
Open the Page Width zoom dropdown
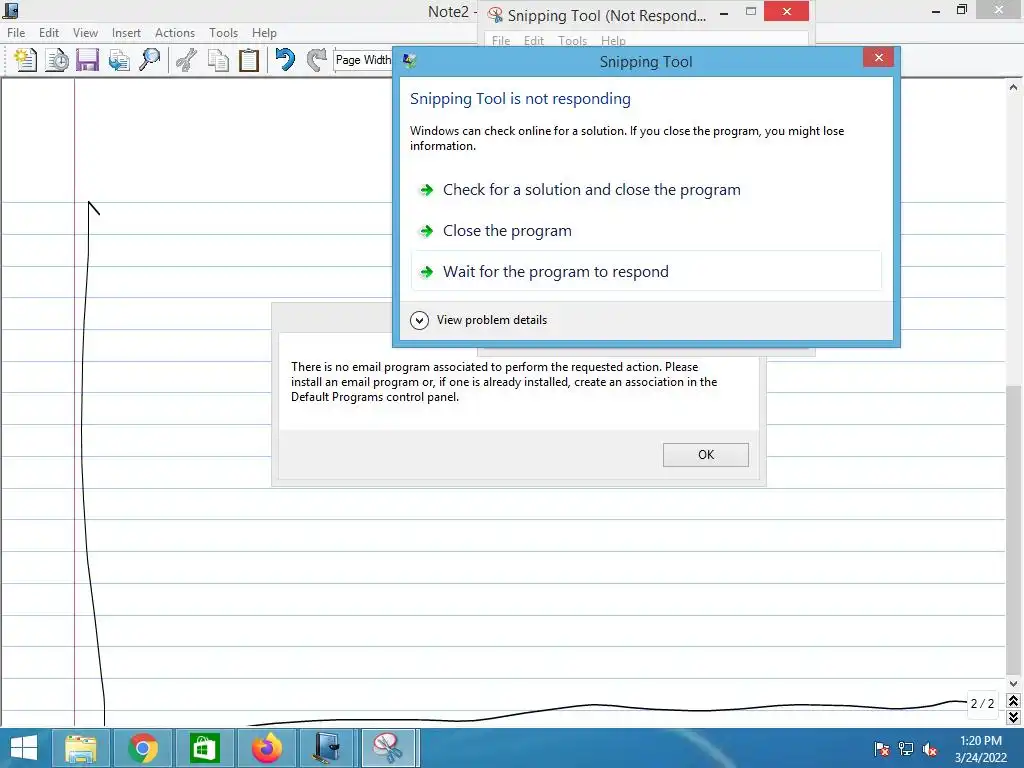[363, 60]
